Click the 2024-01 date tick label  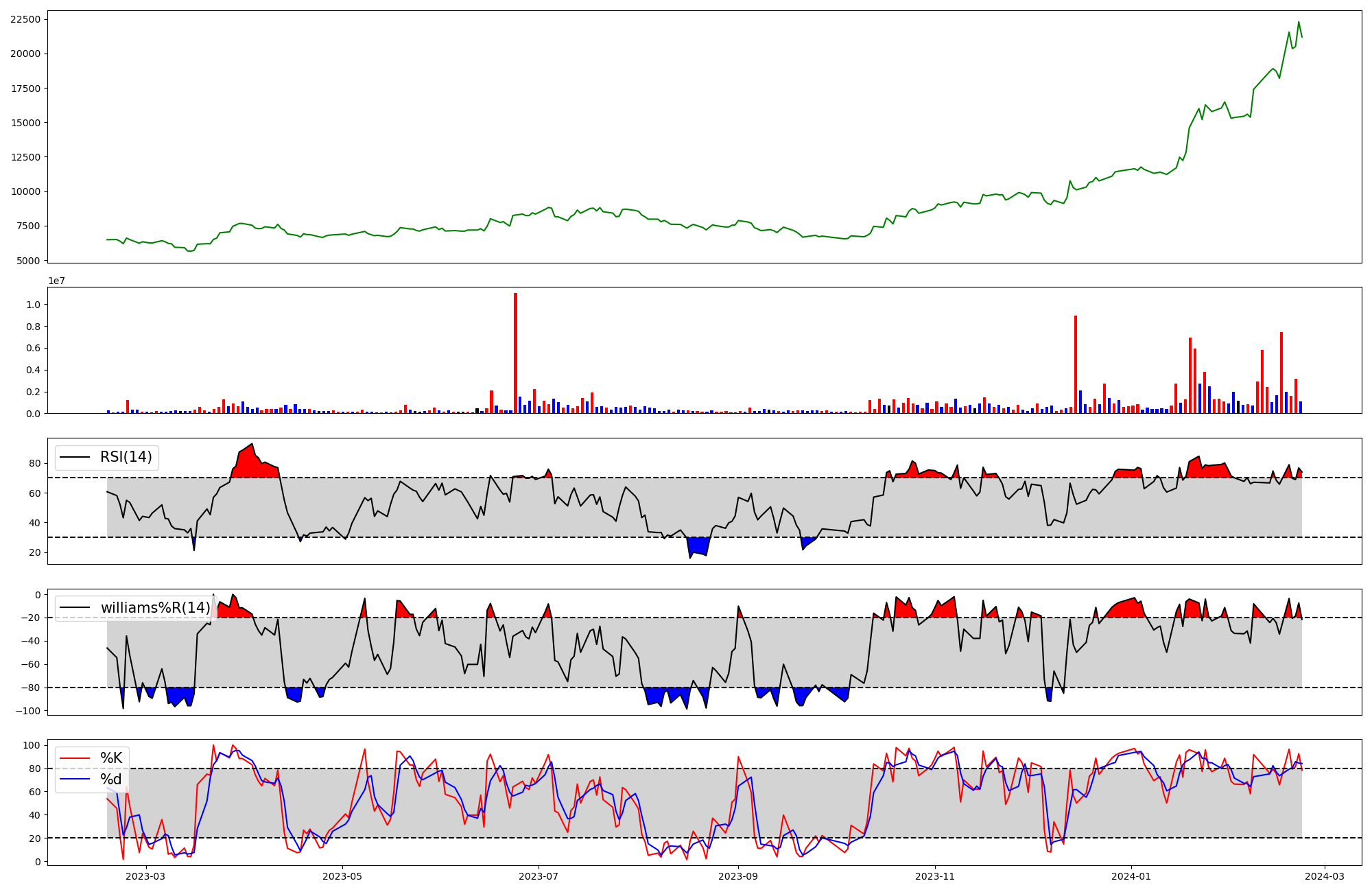click(1131, 876)
